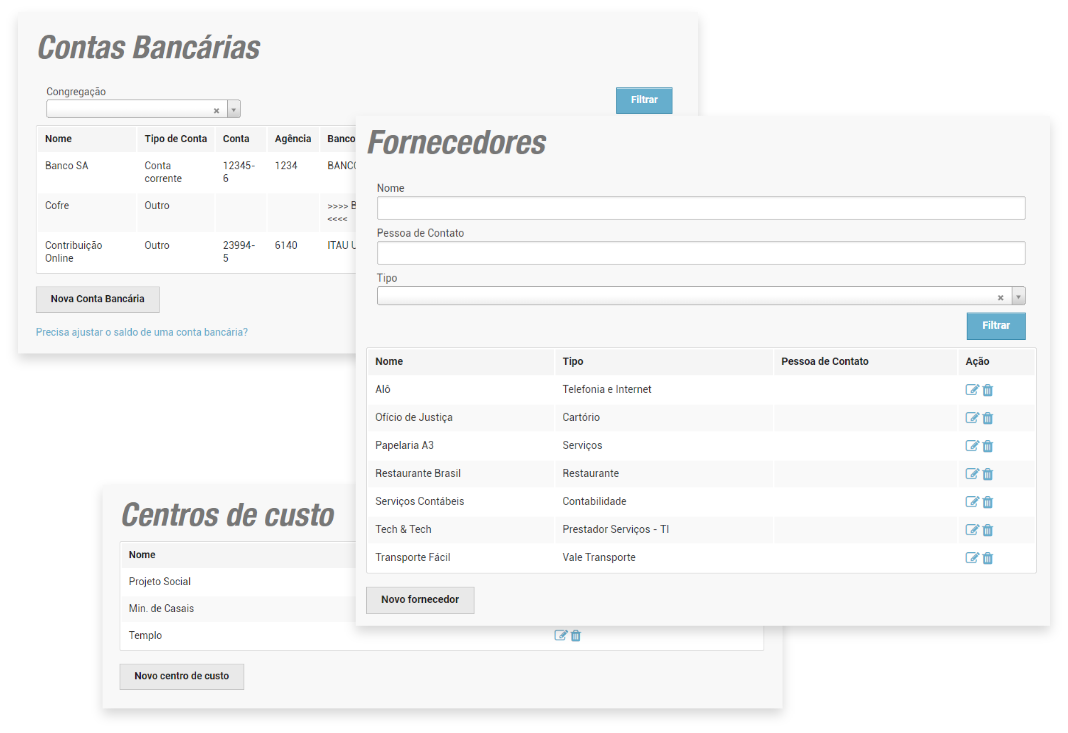This screenshot has height=733, width=1068.
Task: Select the Cofre account name
Action: 57,206
